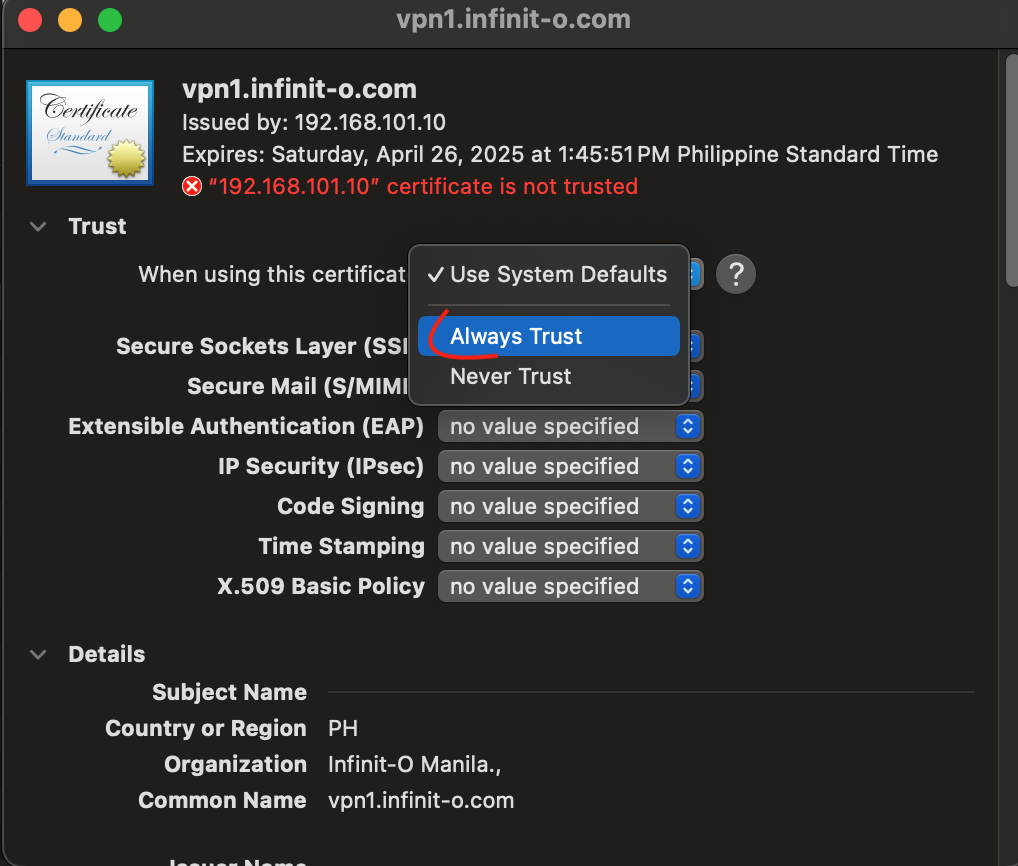The image size is (1018, 866).
Task: Click the "Issued by: 192.168.101.10" line
Action: [x=314, y=122]
